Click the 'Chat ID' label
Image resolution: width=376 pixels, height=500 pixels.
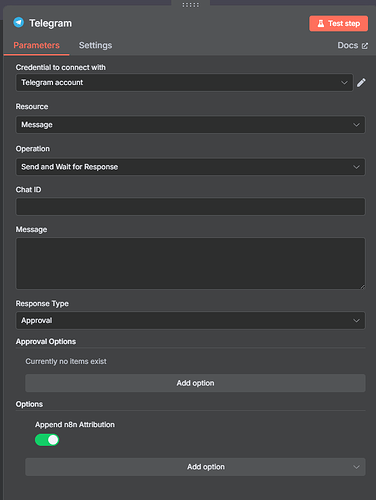[x=28, y=190]
